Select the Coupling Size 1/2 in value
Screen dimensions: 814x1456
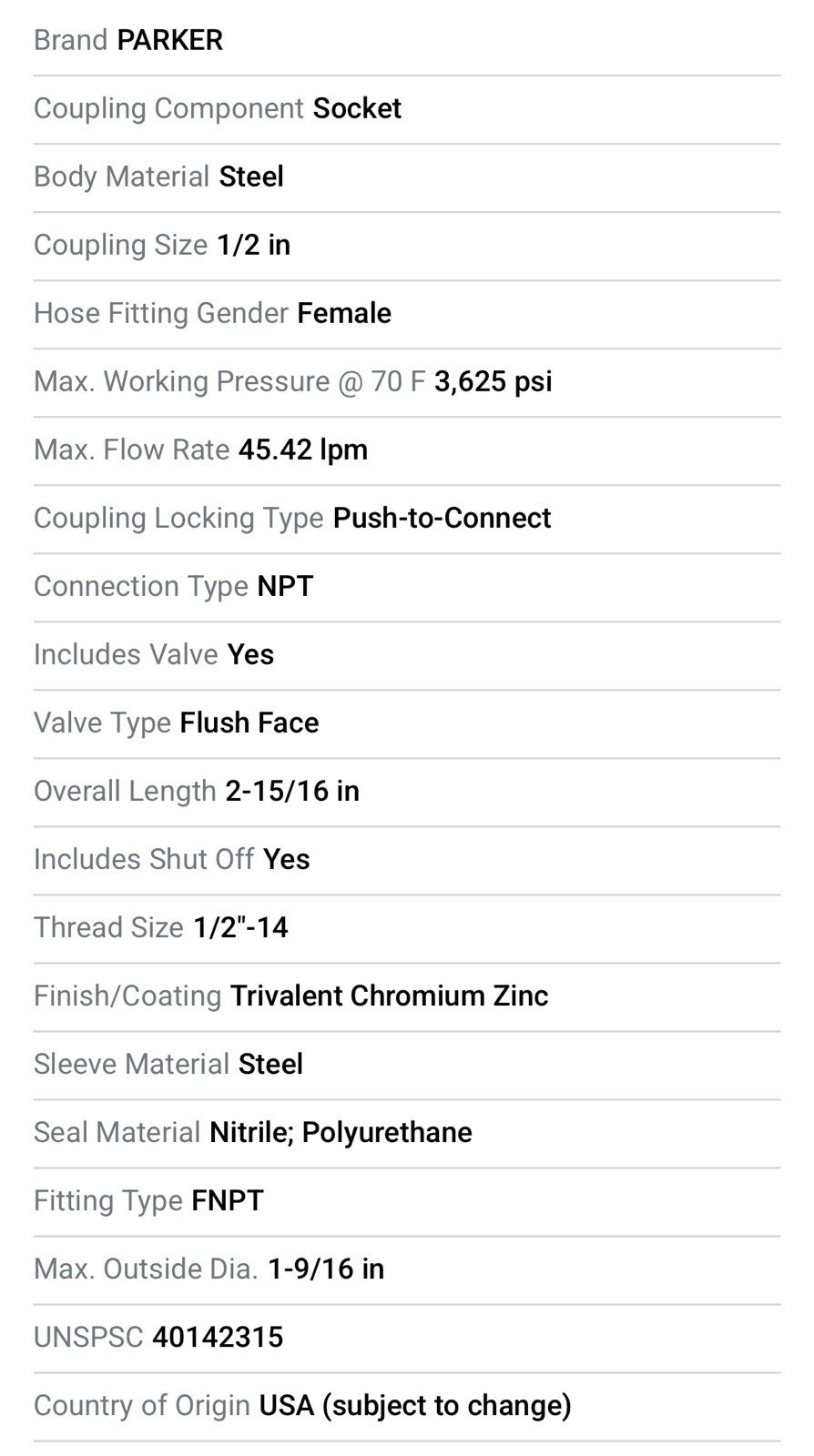point(253,245)
